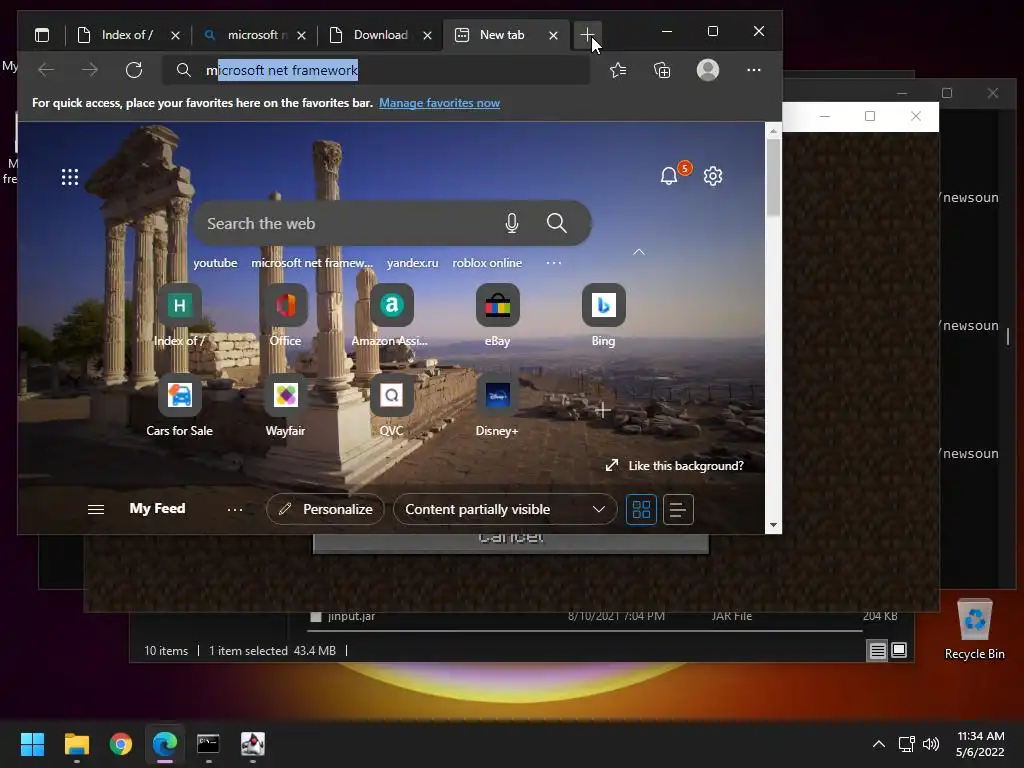Viewport: 1024px width, 768px height.
Task: Switch File Explorer to large icons view
Action: pyautogui.click(x=899, y=650)
